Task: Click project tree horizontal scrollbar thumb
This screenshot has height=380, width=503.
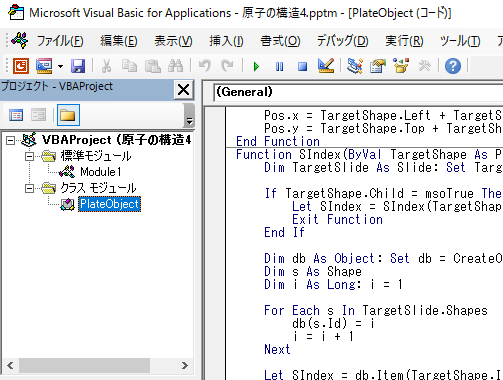Action: 84,365
